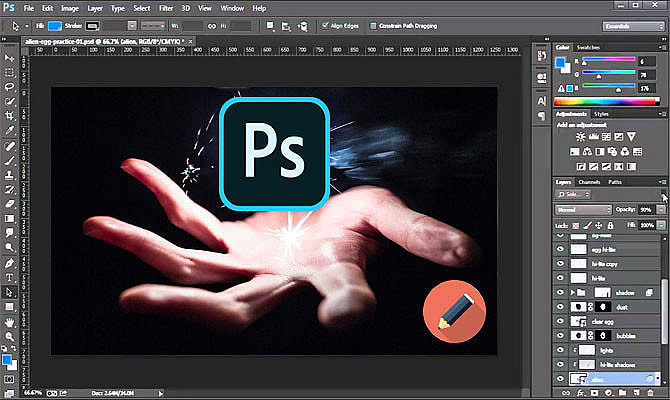This screenshot has height=400, width=670.
Task: Add a Levels adjustment
Action: click(x=594, y=137)
